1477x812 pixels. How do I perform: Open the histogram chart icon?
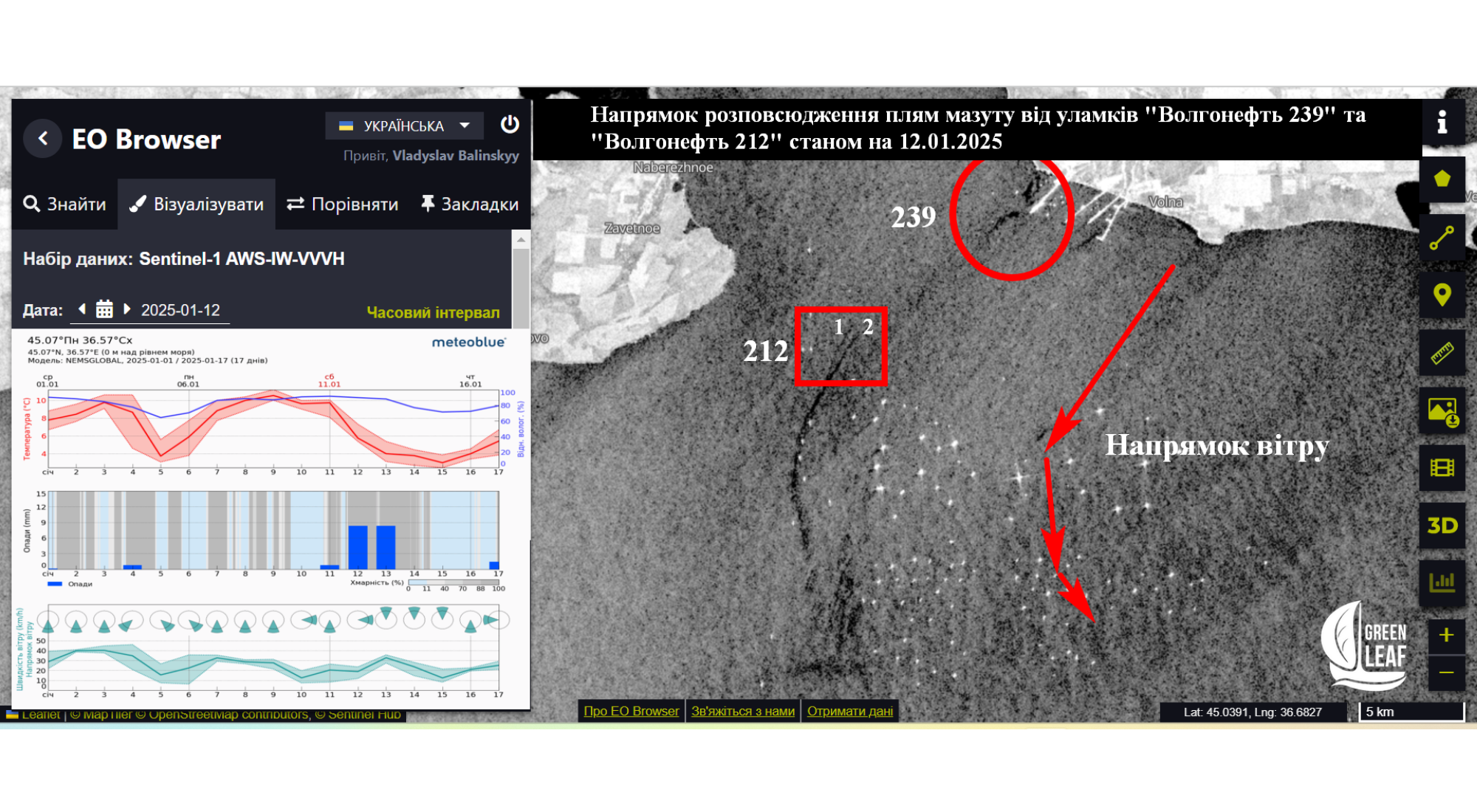pyautogui.click(x=1442, y=583)
